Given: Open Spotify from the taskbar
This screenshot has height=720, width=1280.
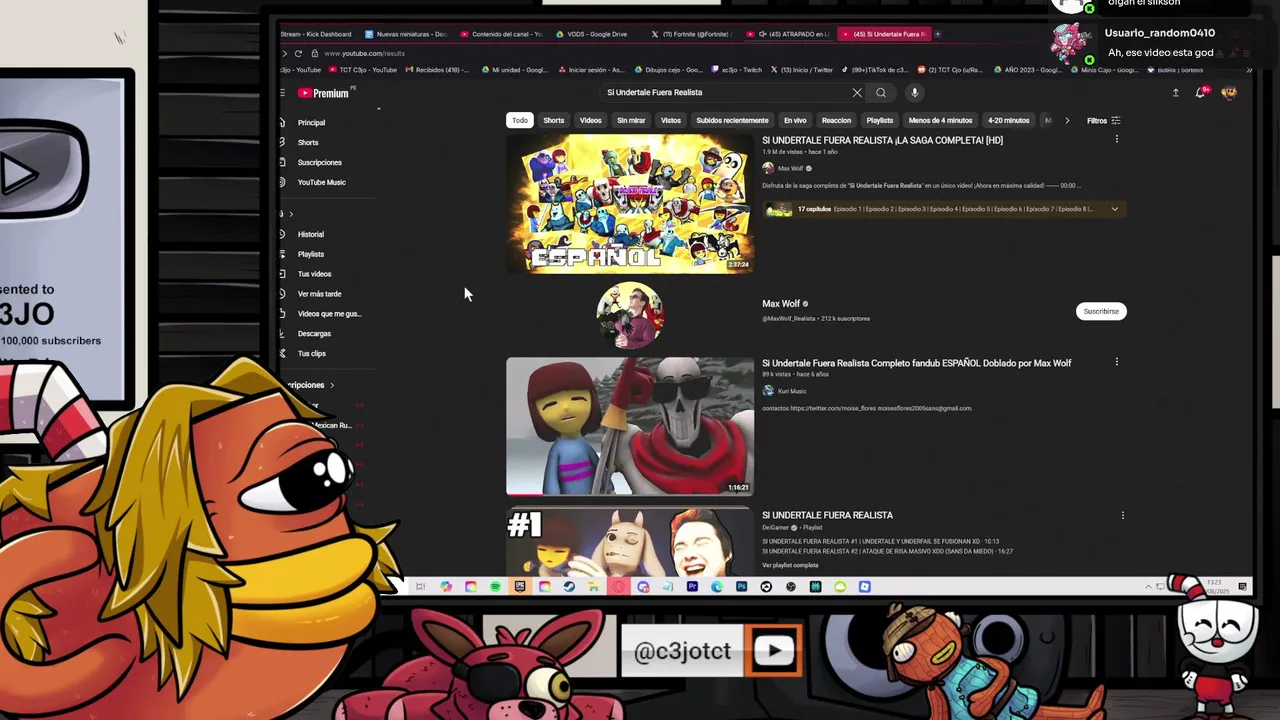Looking at the screenshot, I should pos(495,587).
